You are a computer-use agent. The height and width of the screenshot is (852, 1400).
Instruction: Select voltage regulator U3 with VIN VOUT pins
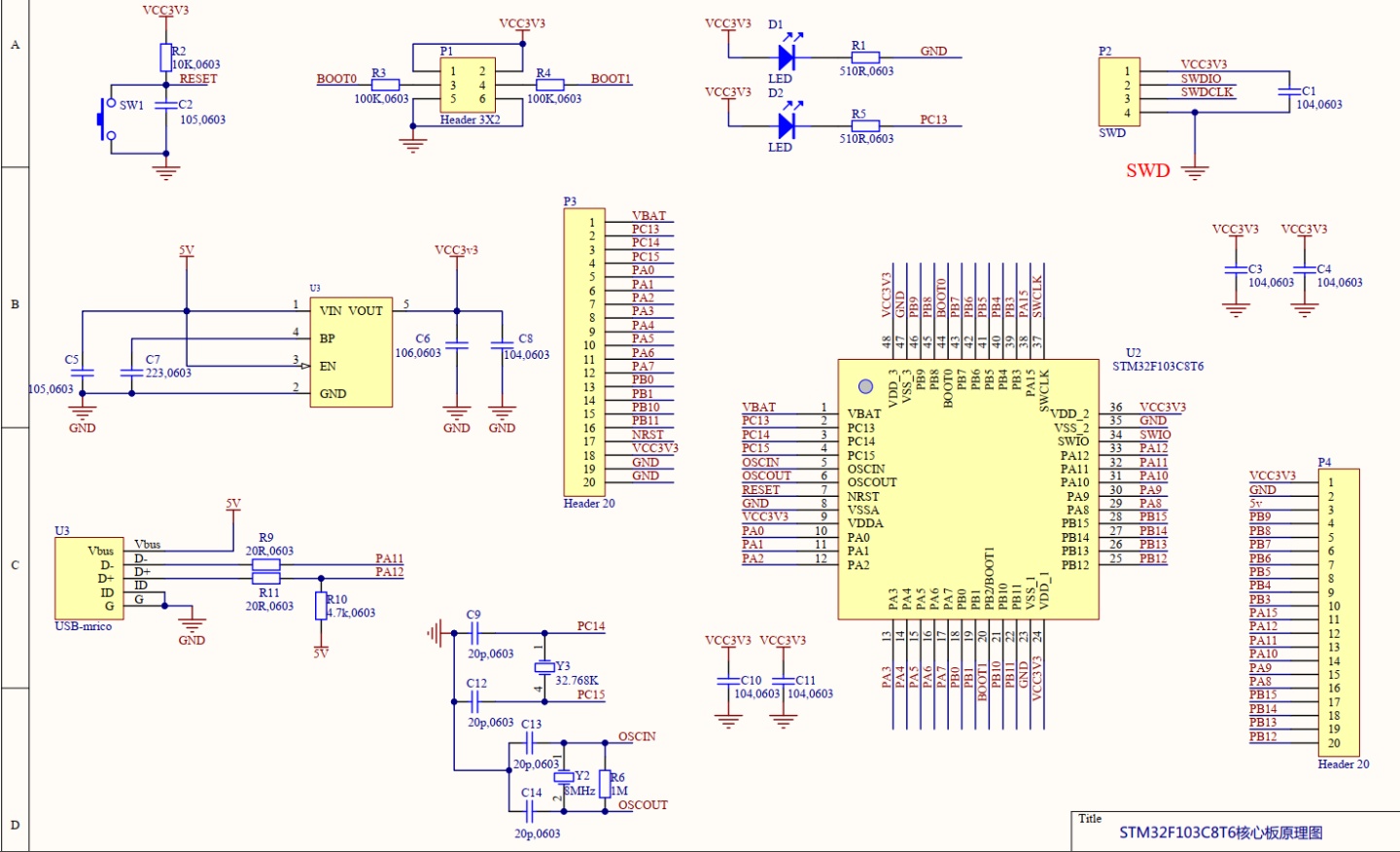point(352,350)
